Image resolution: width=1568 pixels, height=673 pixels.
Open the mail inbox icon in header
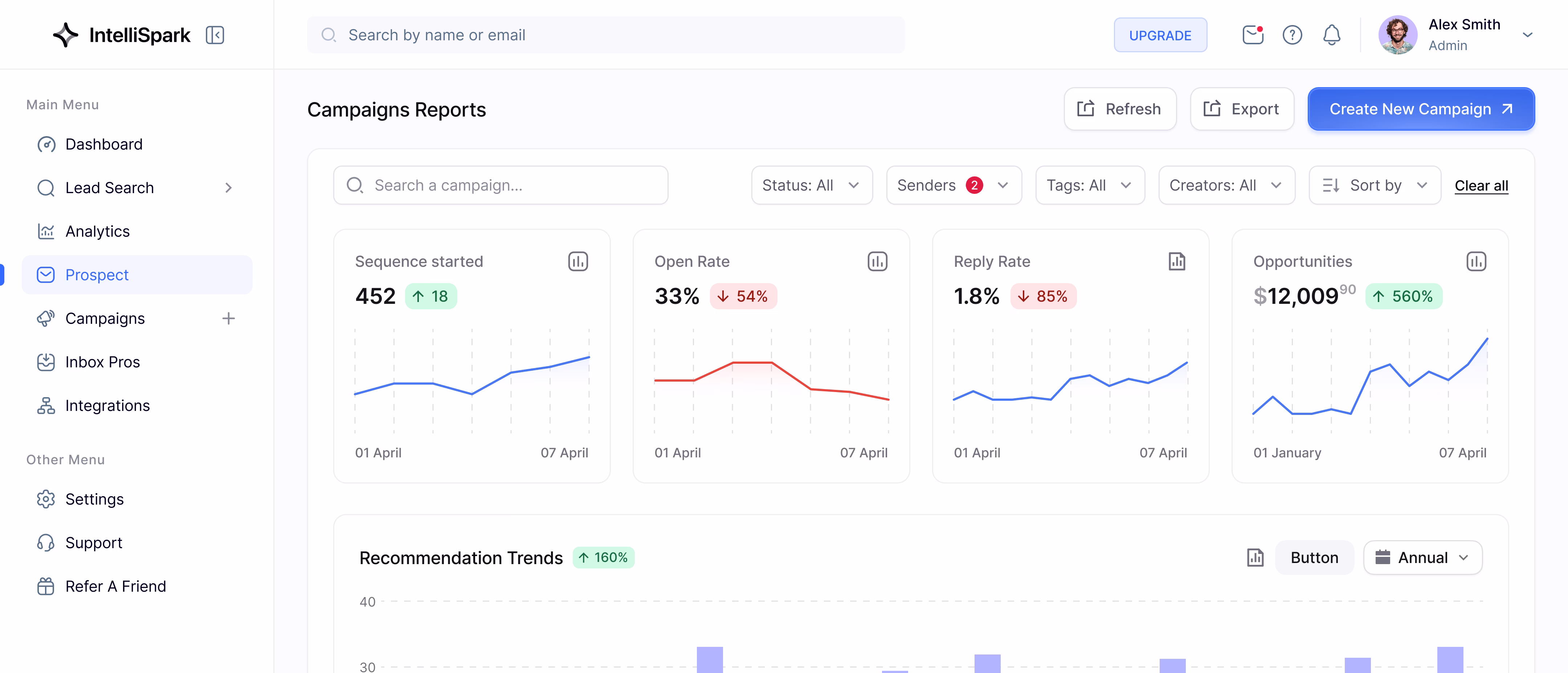[x=1252, y=35]
